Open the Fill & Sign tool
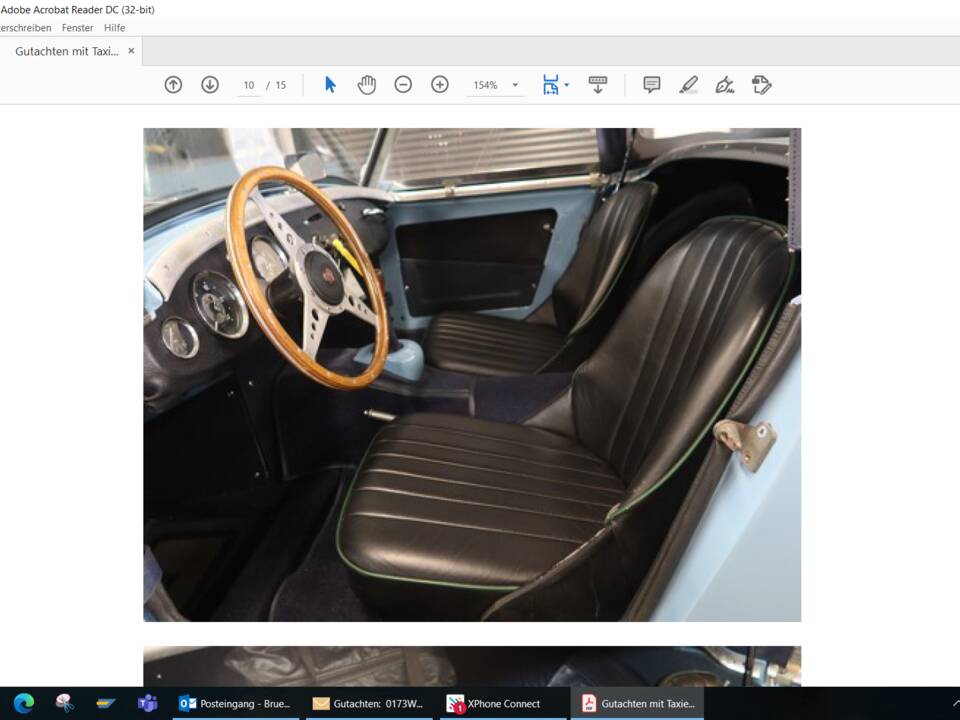 724,85
